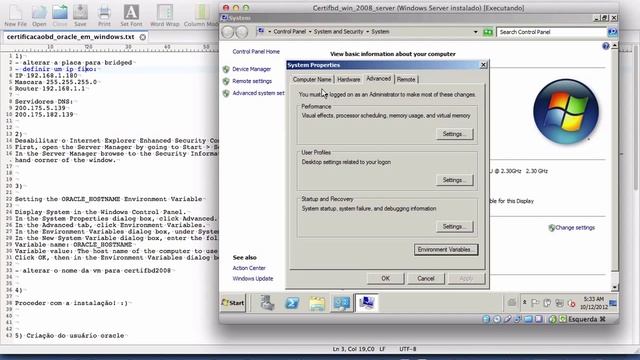Click the Change settings link
The height and width of the screenshot is (360, 640).
(575, 228)
